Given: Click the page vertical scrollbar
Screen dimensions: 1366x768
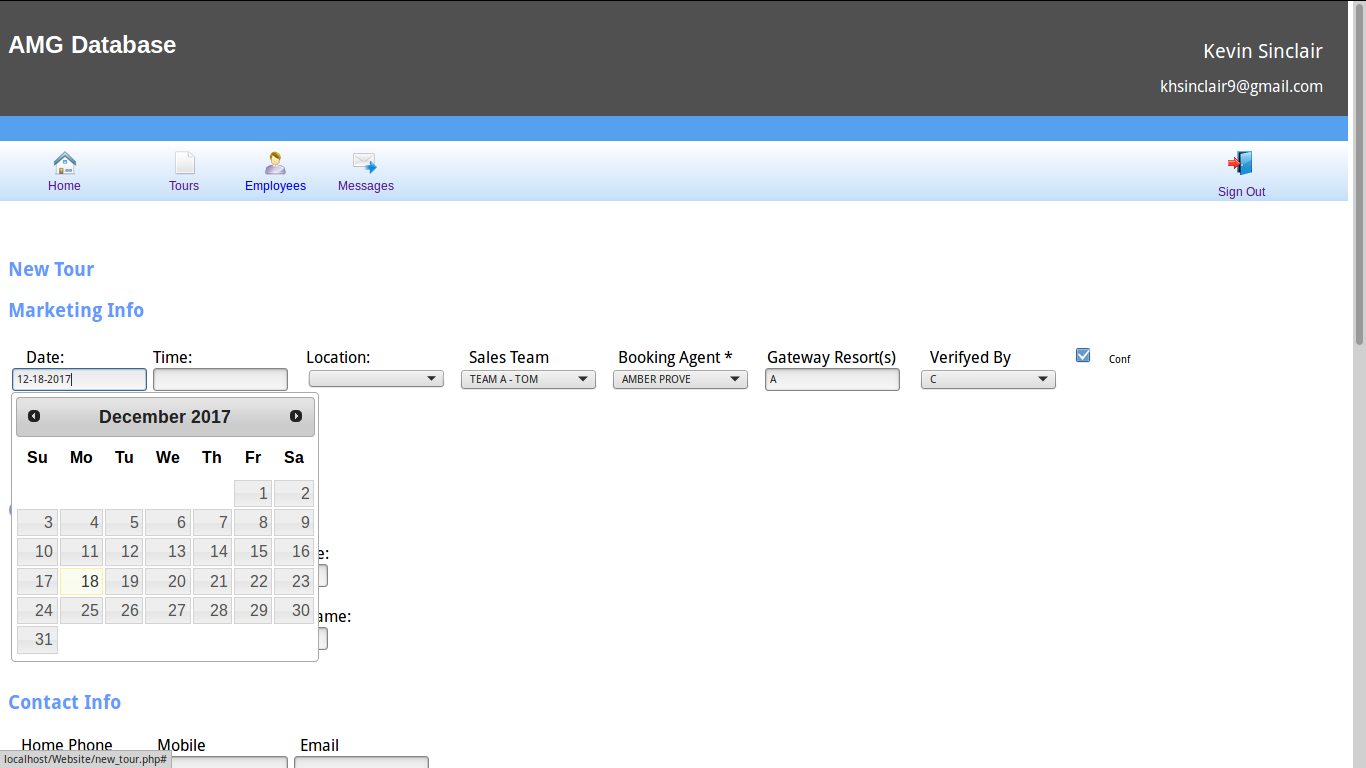Looking at the screenshot, I should pyautogui.click(x=1358, y=400).
